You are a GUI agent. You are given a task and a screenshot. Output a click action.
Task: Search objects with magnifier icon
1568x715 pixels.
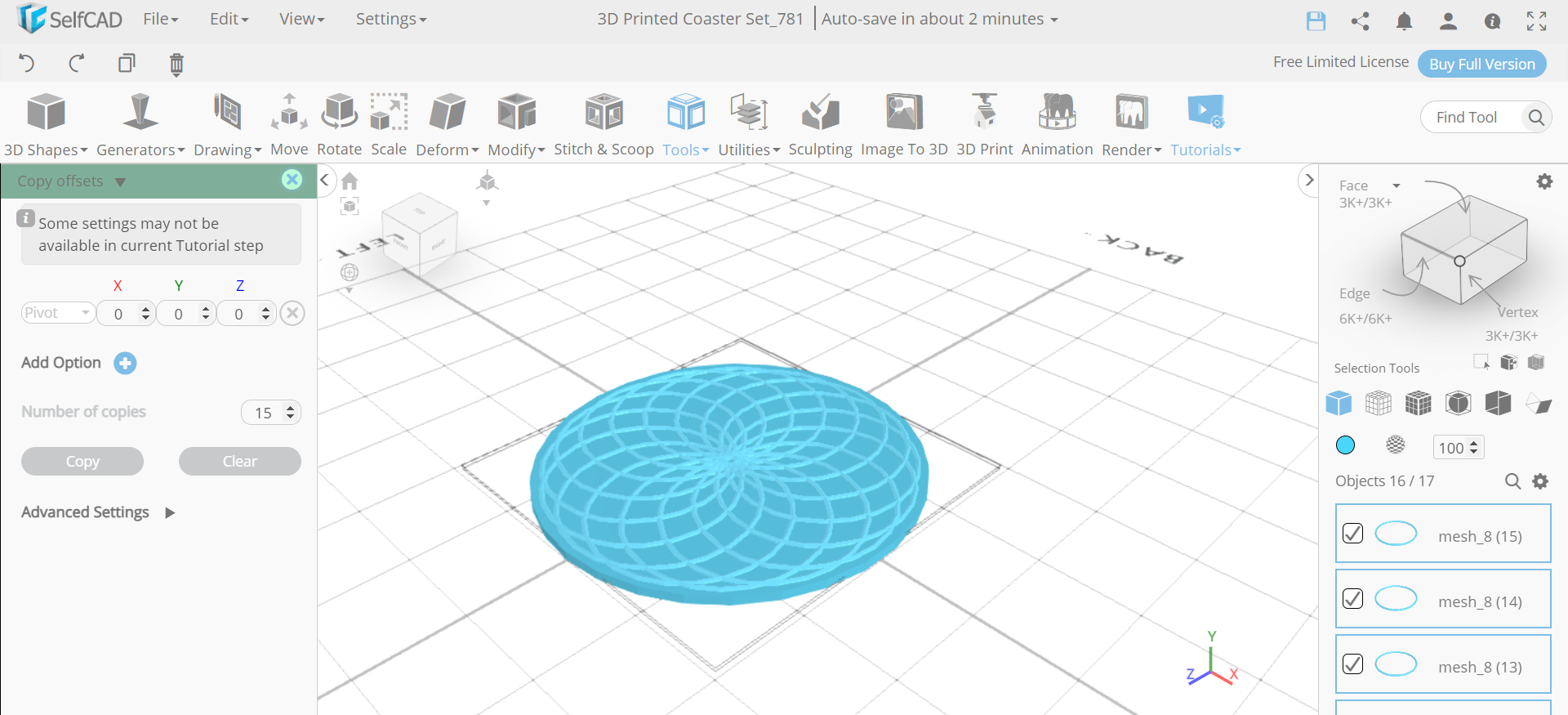pyautogui.click(x=1512, y=481)
